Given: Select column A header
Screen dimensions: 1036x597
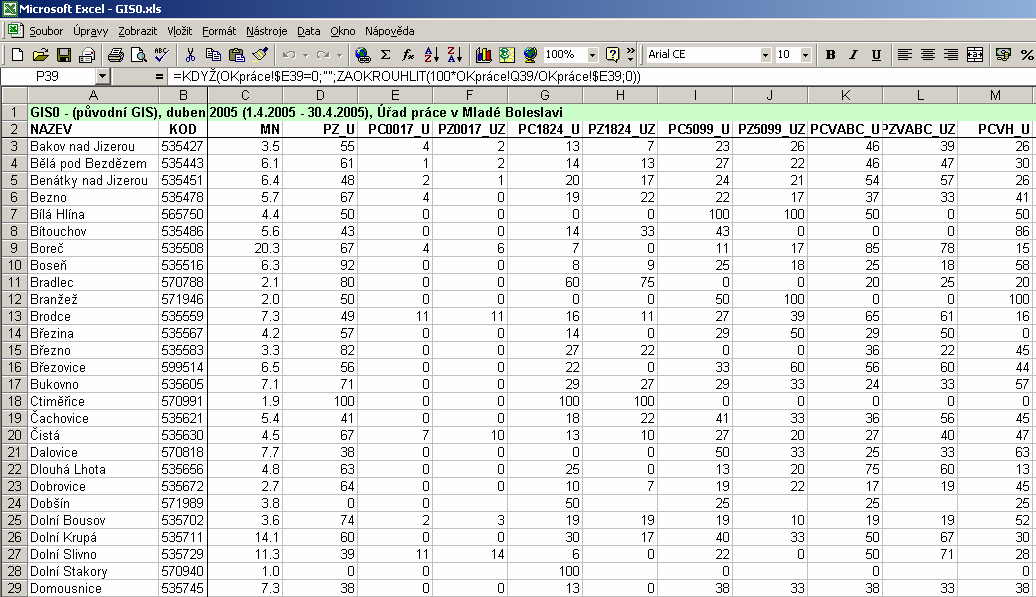Looking at the screenshot, I should click(93, 95).
